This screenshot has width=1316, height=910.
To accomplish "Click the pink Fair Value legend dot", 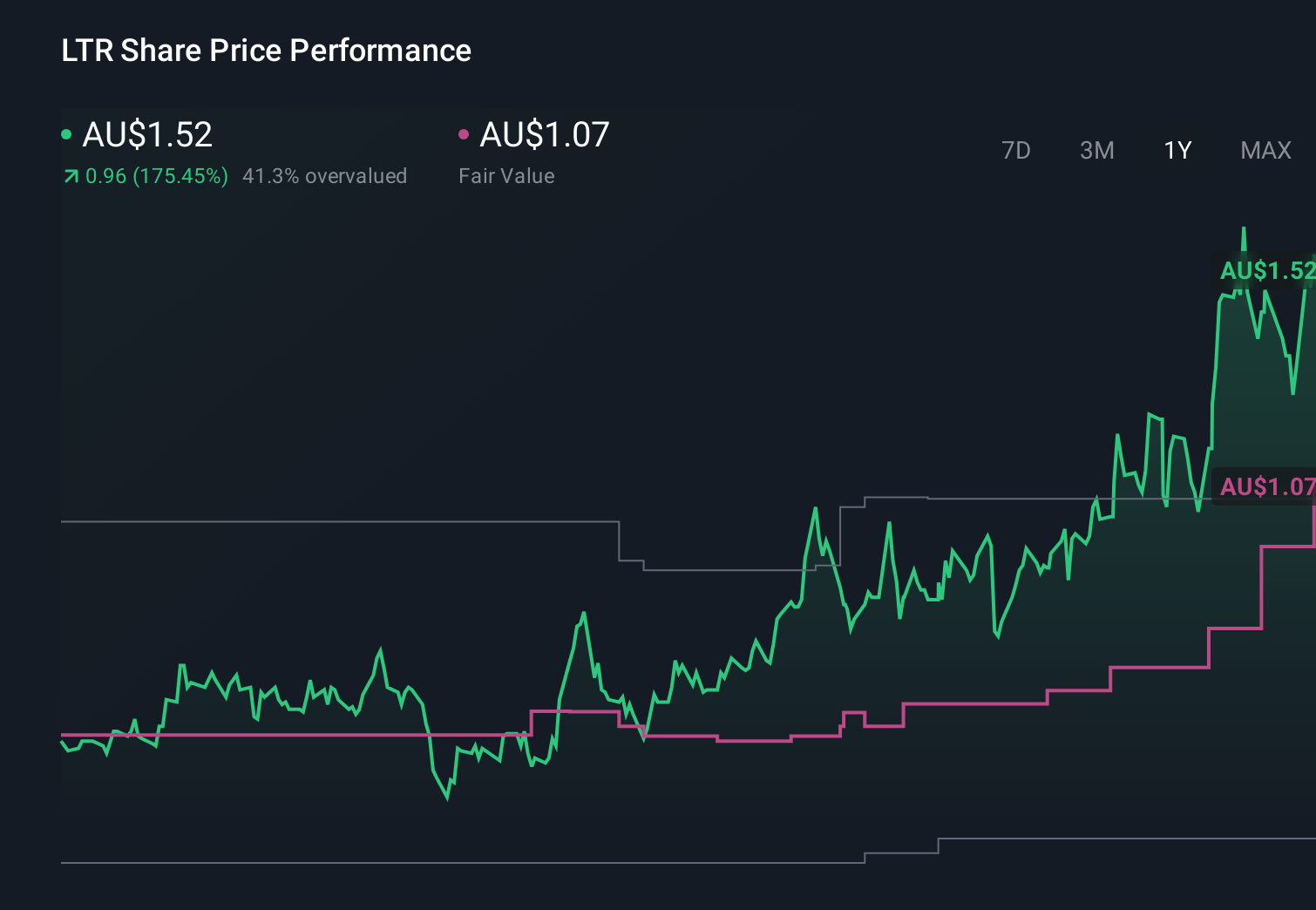I will [x=464, y=134].
